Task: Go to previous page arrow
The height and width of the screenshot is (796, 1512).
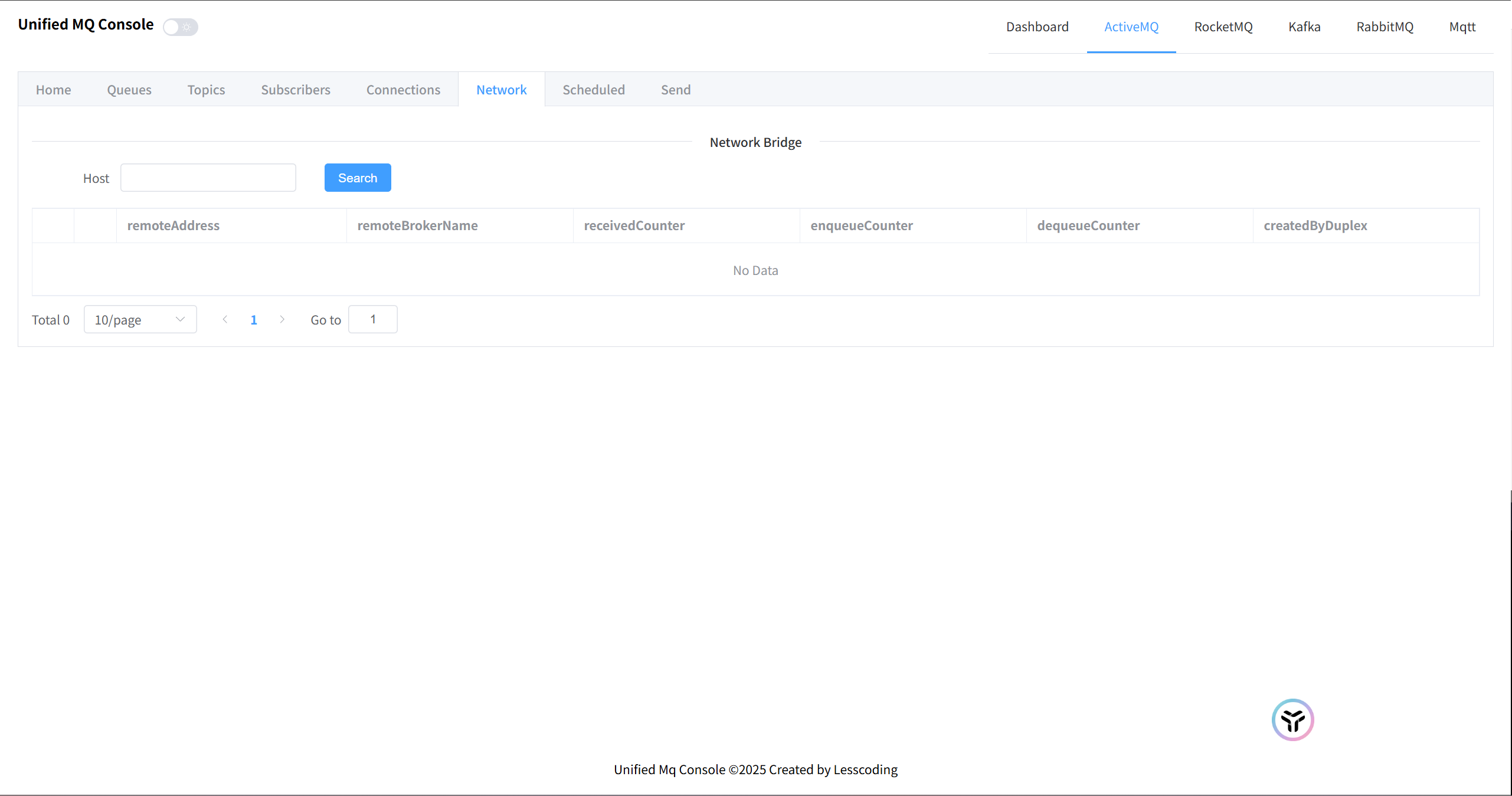Action: point(225,319)
